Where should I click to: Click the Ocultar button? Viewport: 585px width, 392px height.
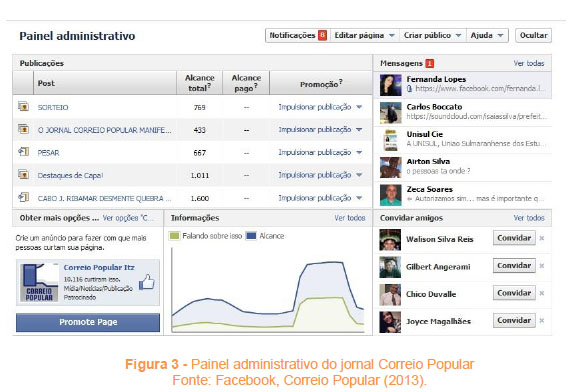pos(534,35)
